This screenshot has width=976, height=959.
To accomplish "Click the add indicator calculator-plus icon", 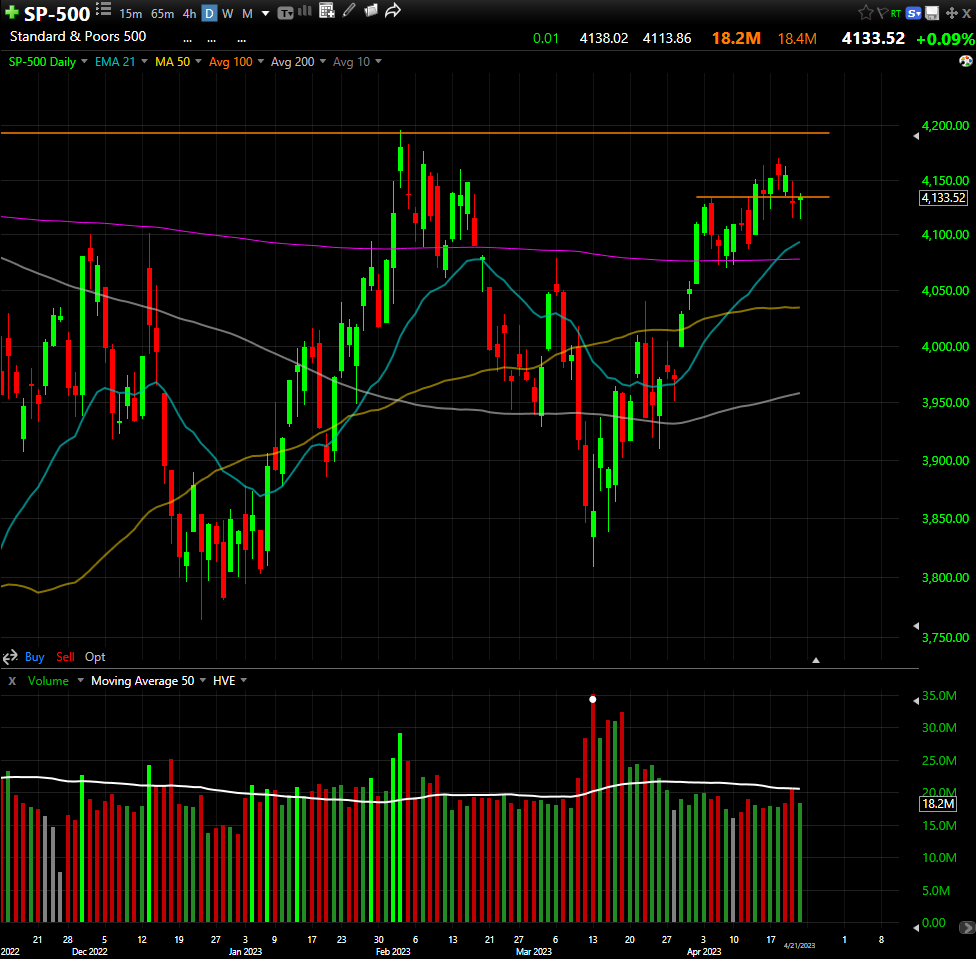I will click(x=327, y=10).
